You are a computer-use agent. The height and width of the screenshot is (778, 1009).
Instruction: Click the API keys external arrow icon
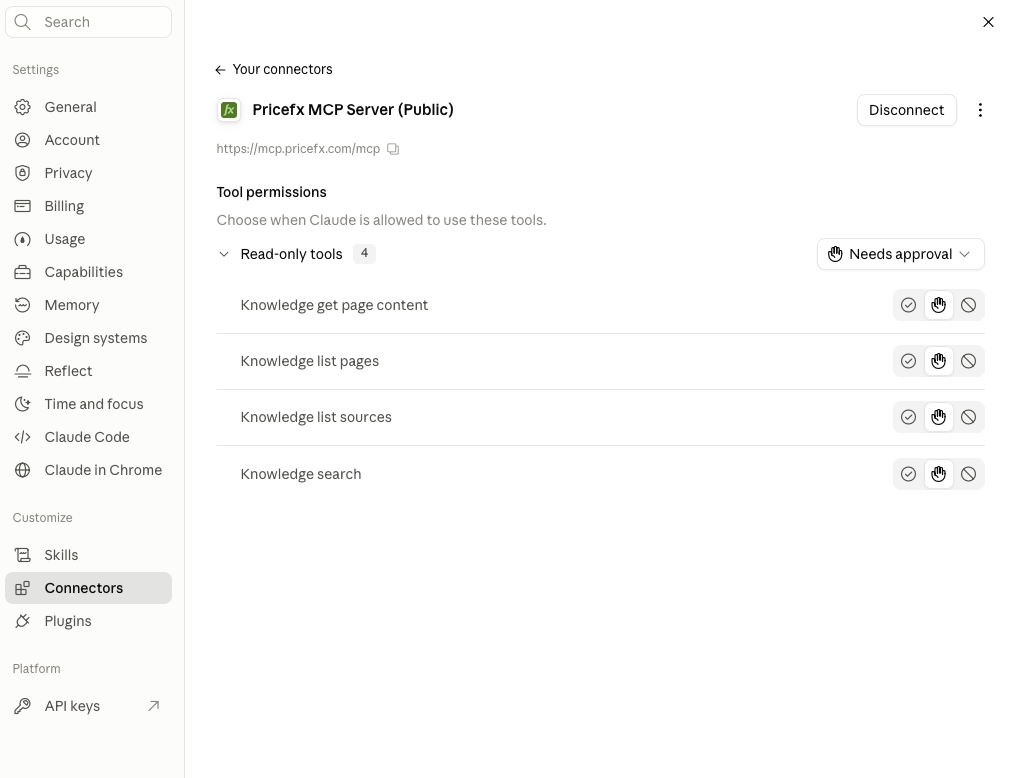[153, 706]
